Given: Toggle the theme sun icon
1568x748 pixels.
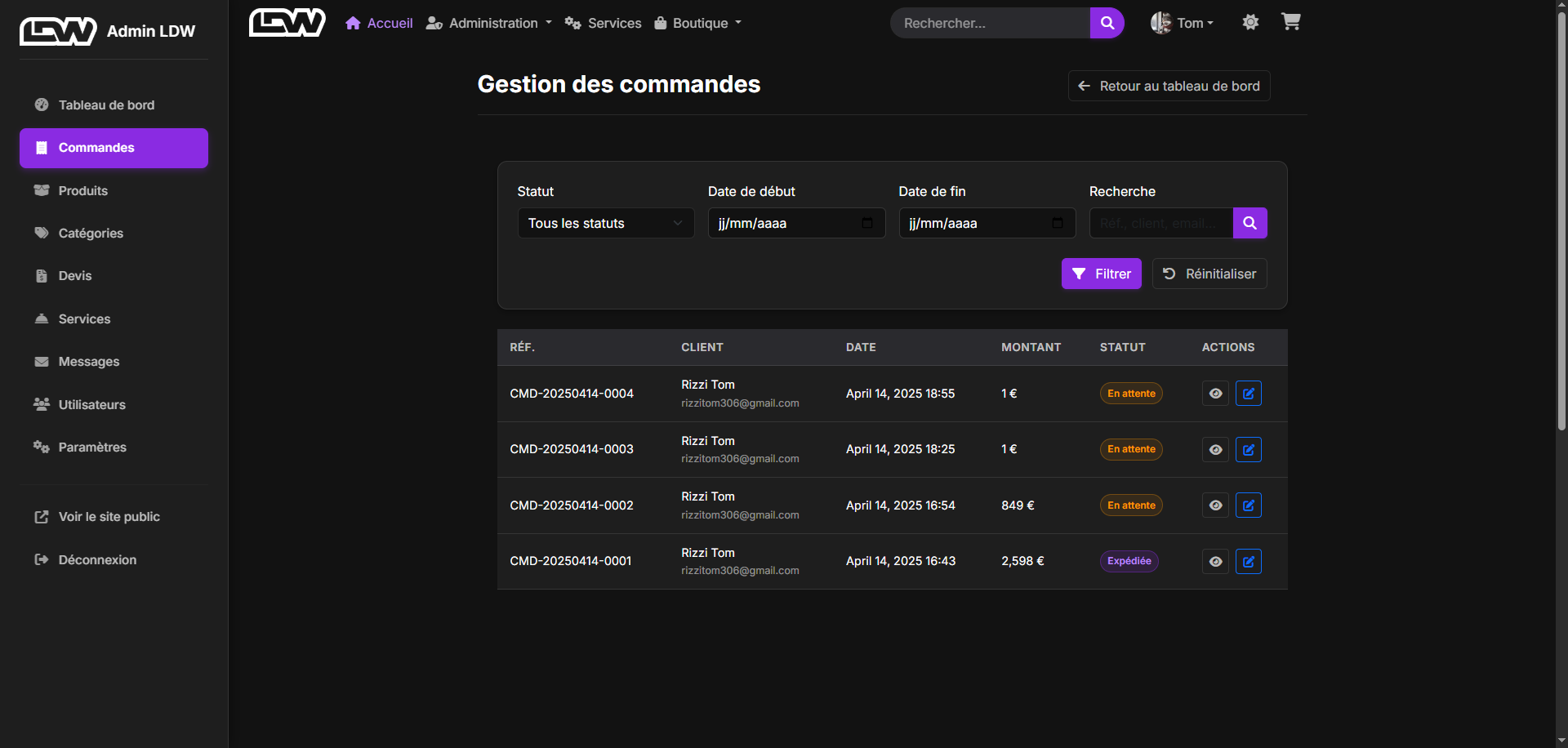Looking at the screenshot, I should click(1250, 23).
